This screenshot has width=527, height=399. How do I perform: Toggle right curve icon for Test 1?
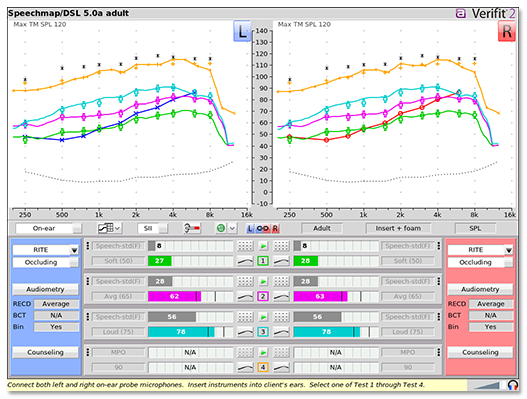click(281, 261)
